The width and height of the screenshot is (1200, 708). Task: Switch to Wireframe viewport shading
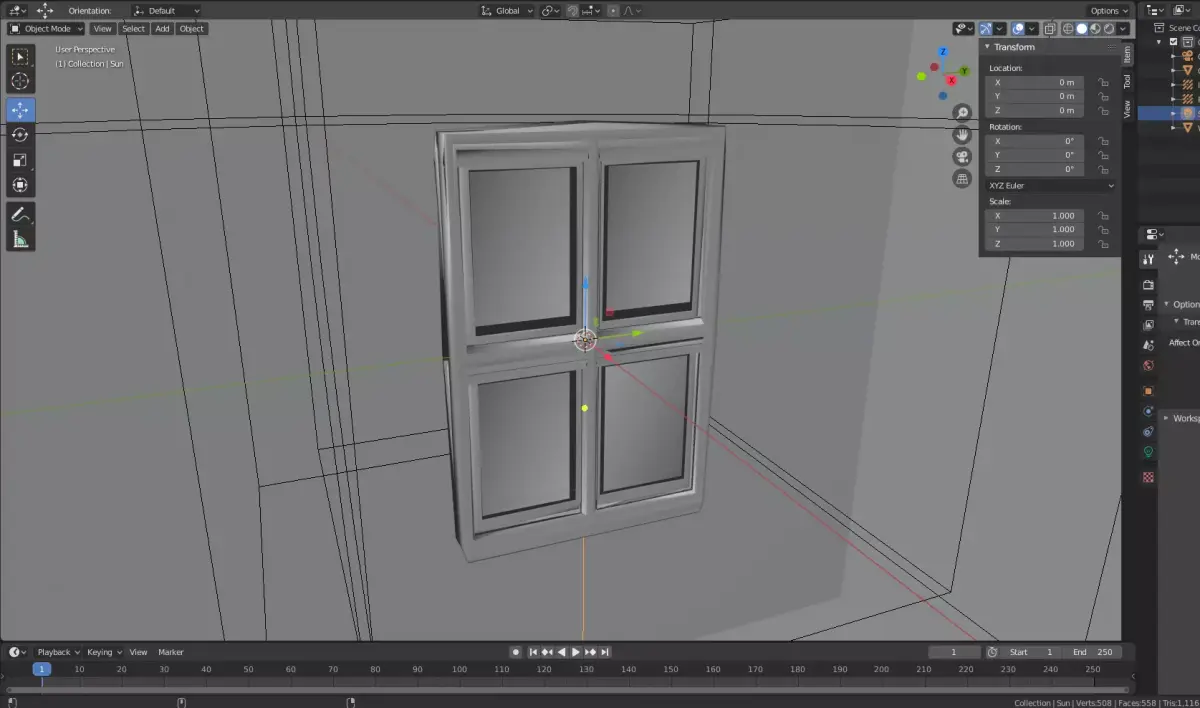(x=1068, y=29)
